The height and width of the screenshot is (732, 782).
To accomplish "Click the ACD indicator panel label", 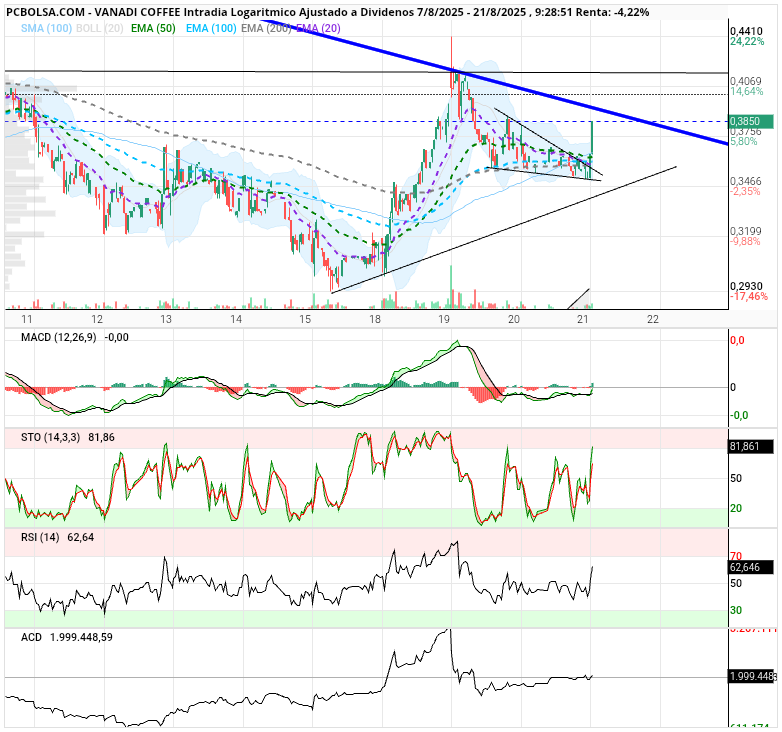I will tap(31, 637).
